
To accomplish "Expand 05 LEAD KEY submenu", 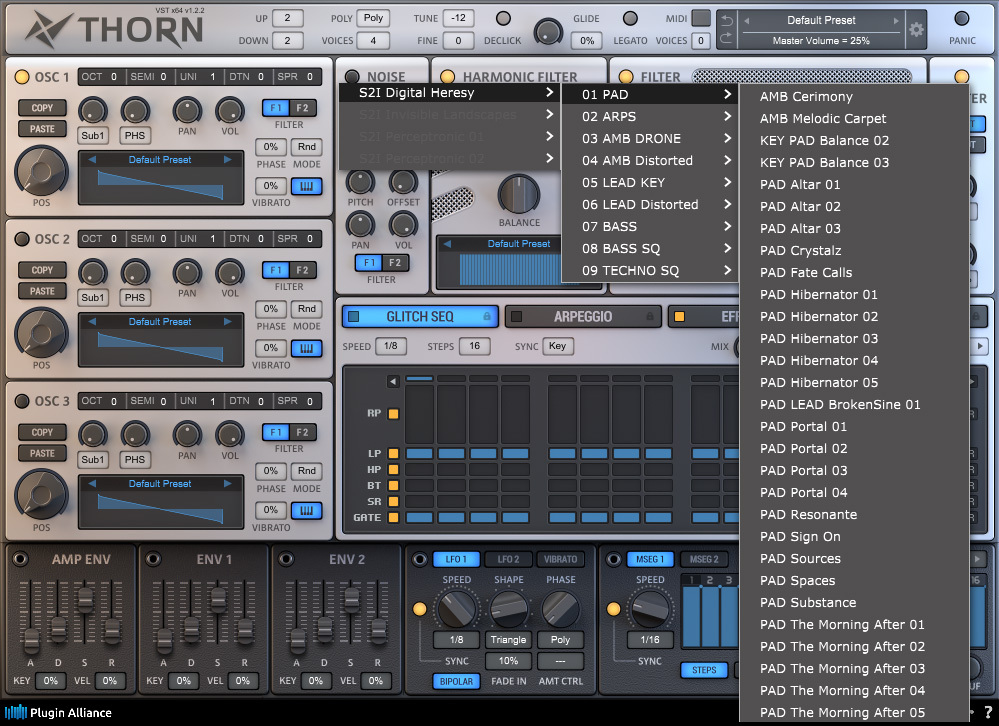I will pyautogui.click(x=649, y=182).
